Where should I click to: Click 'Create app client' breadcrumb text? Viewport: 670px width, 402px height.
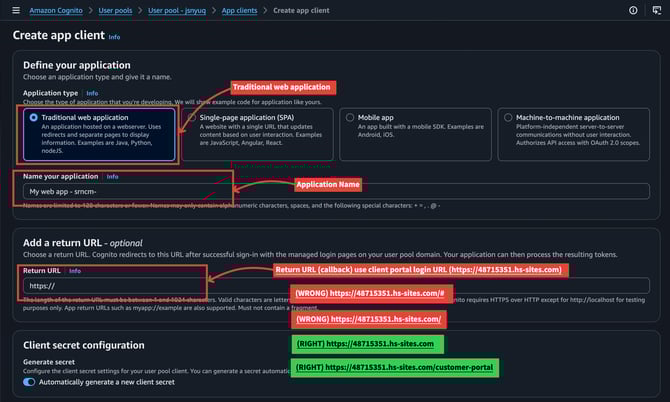pyautogui.click(x=301, y=10)
